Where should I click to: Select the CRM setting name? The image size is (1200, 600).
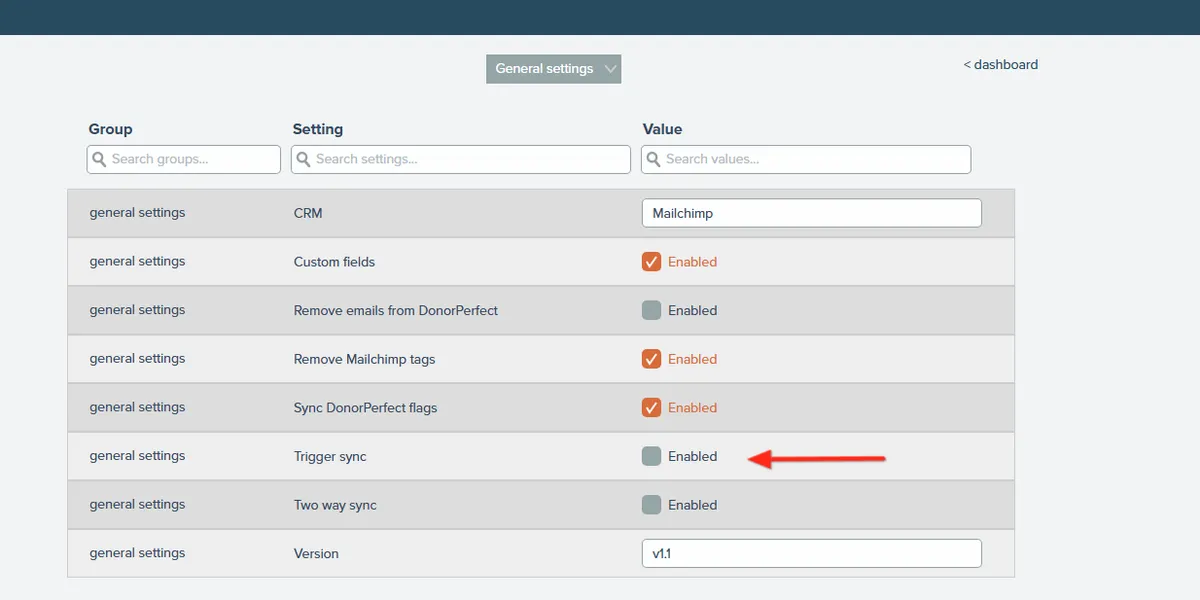pyautogui.click(x=308, y=213)
